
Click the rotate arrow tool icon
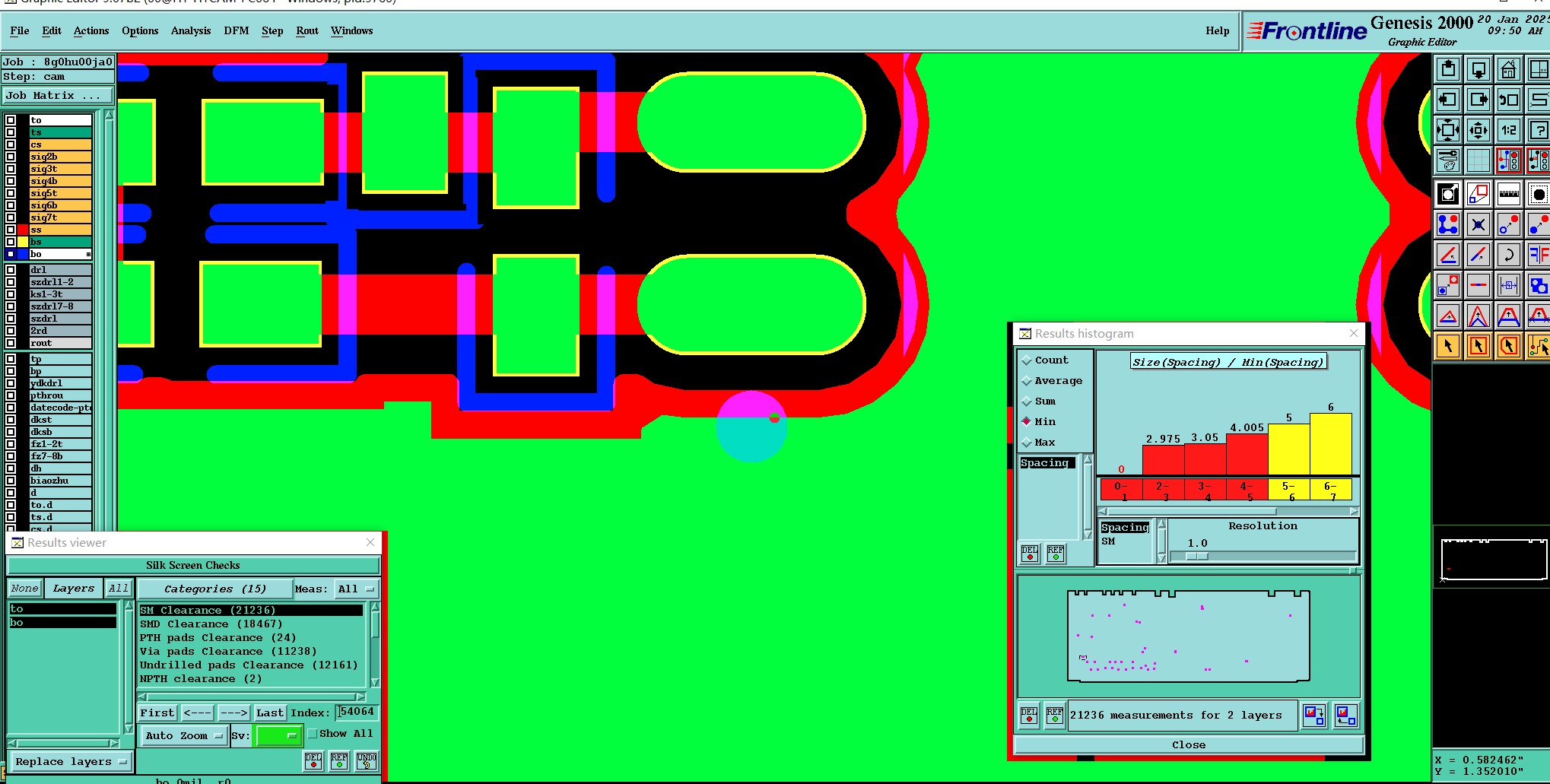tap(1508, 255)
